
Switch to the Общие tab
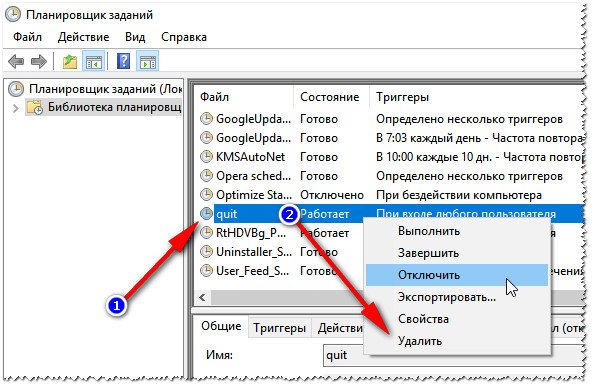pyautogui.click(x=221, y=326)
